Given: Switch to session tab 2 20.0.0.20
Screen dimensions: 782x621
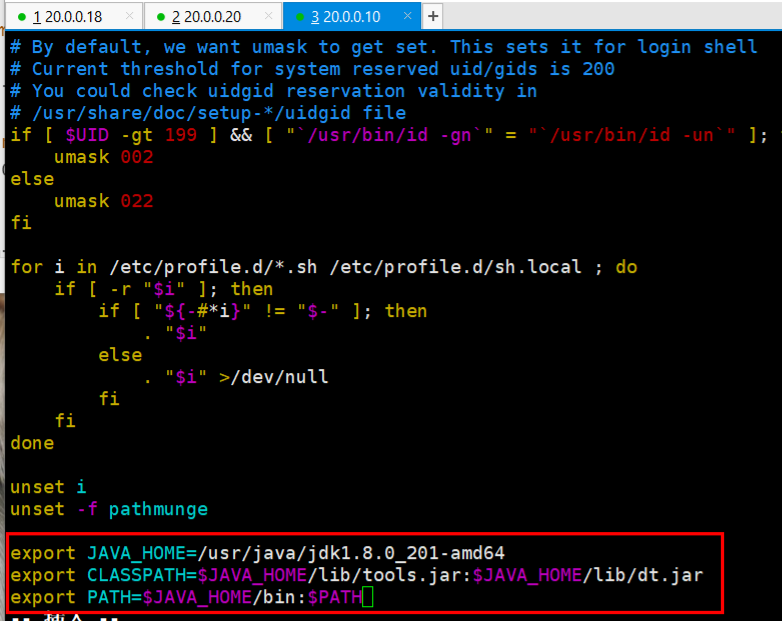Looking at the screenshot, I should (x=212, y=16).
